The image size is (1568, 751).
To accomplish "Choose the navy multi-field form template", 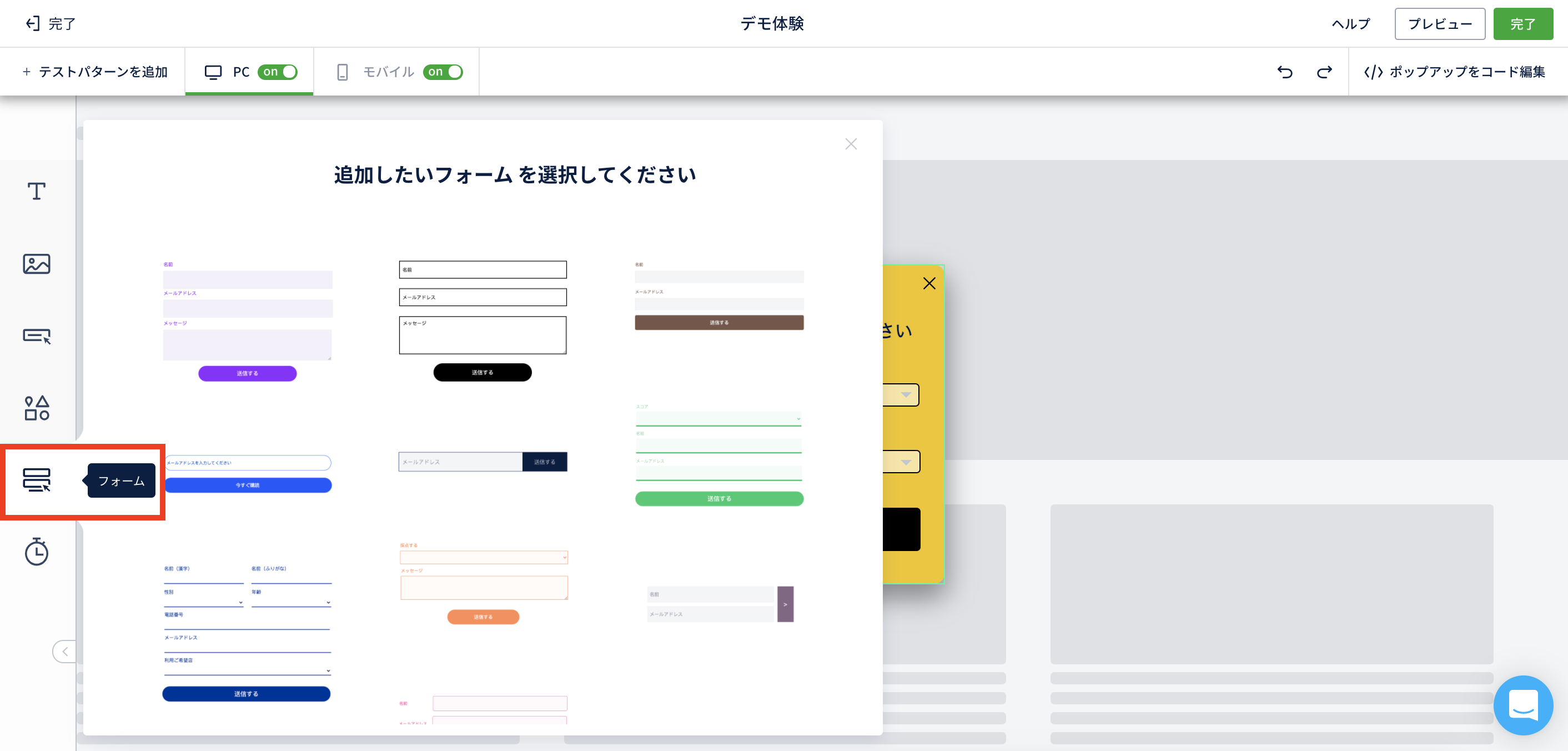I will (x=247, y=633).
